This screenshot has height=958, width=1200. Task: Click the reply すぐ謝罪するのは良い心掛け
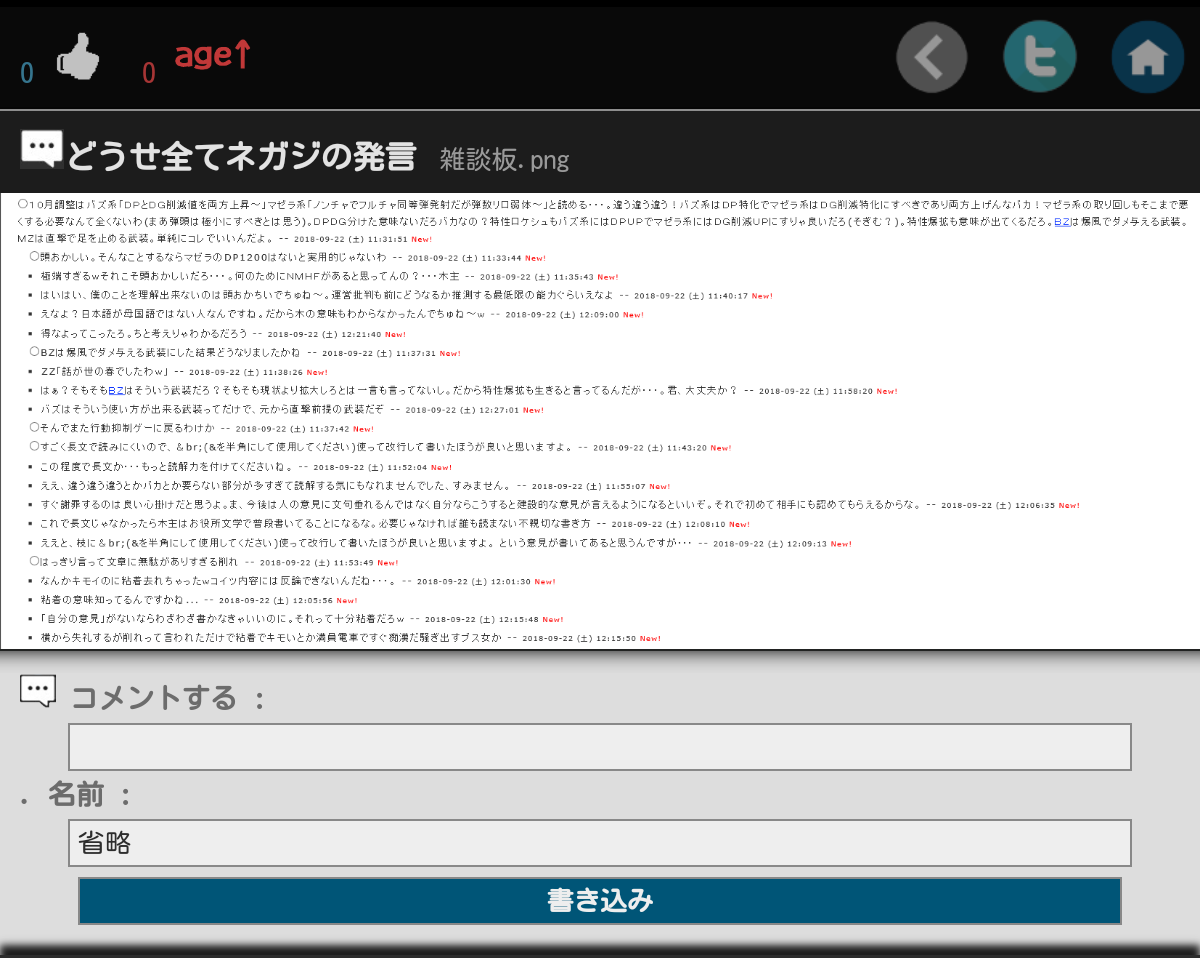coord(560,505)
